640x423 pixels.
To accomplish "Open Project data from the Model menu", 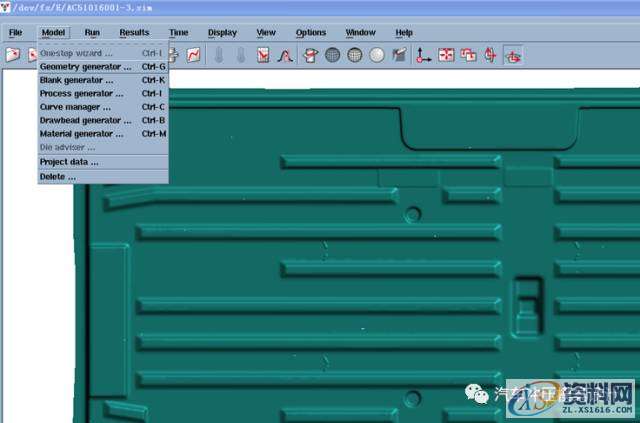I will (x=69, y=161).
